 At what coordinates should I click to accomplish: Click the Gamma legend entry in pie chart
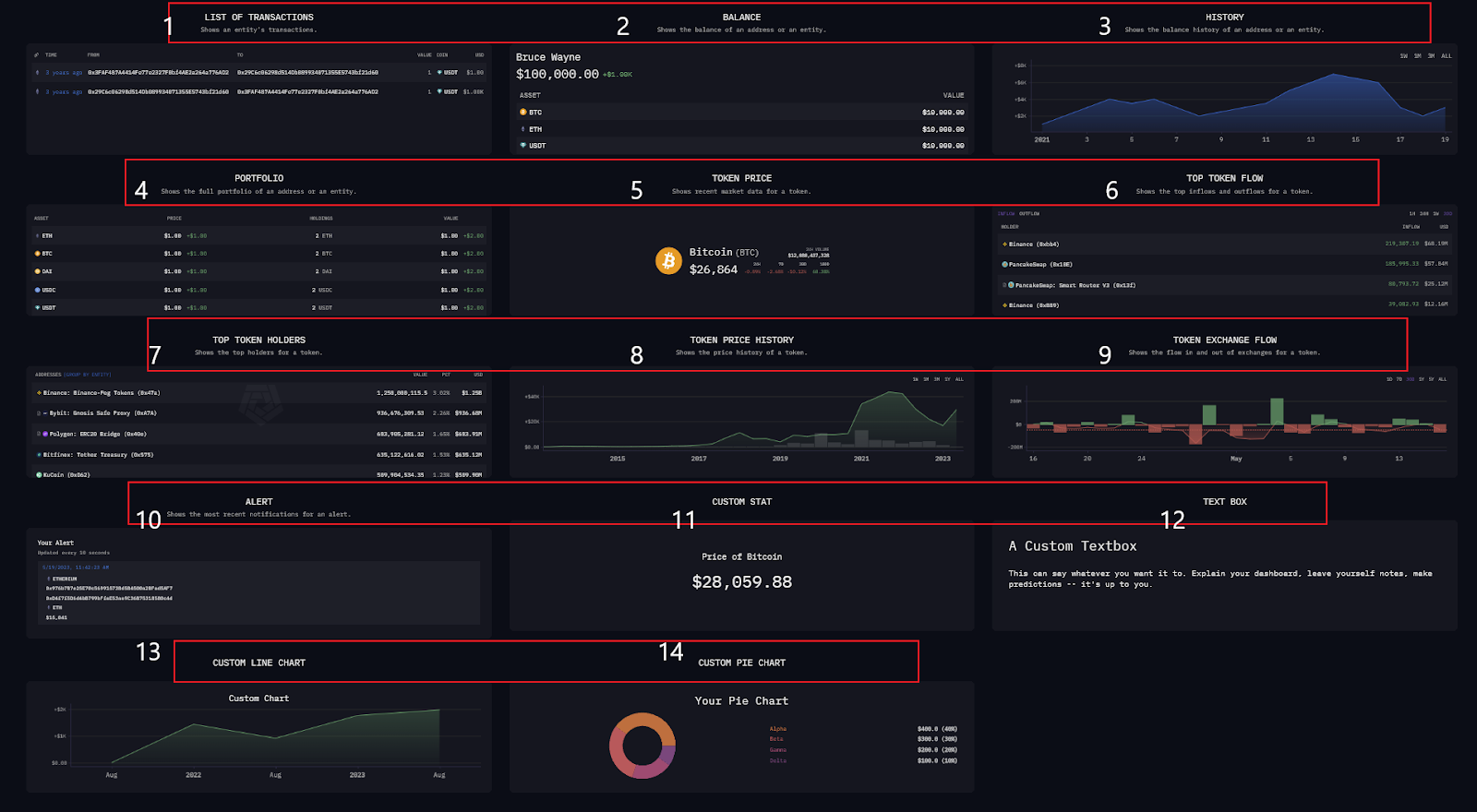tap(778, 750)
